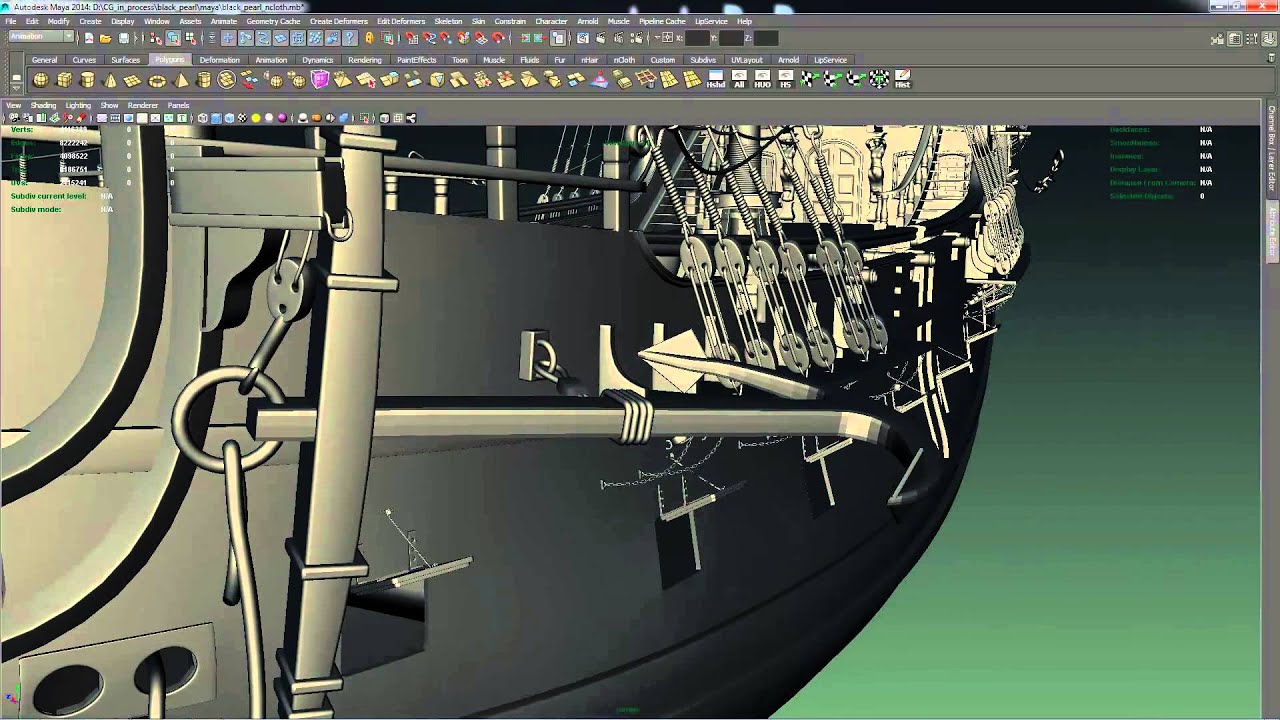Image resolution: width=1280 pixels, height=720 pixels.
Task: Switch to the UVLayout shelf tab
Action: [747, 60]
